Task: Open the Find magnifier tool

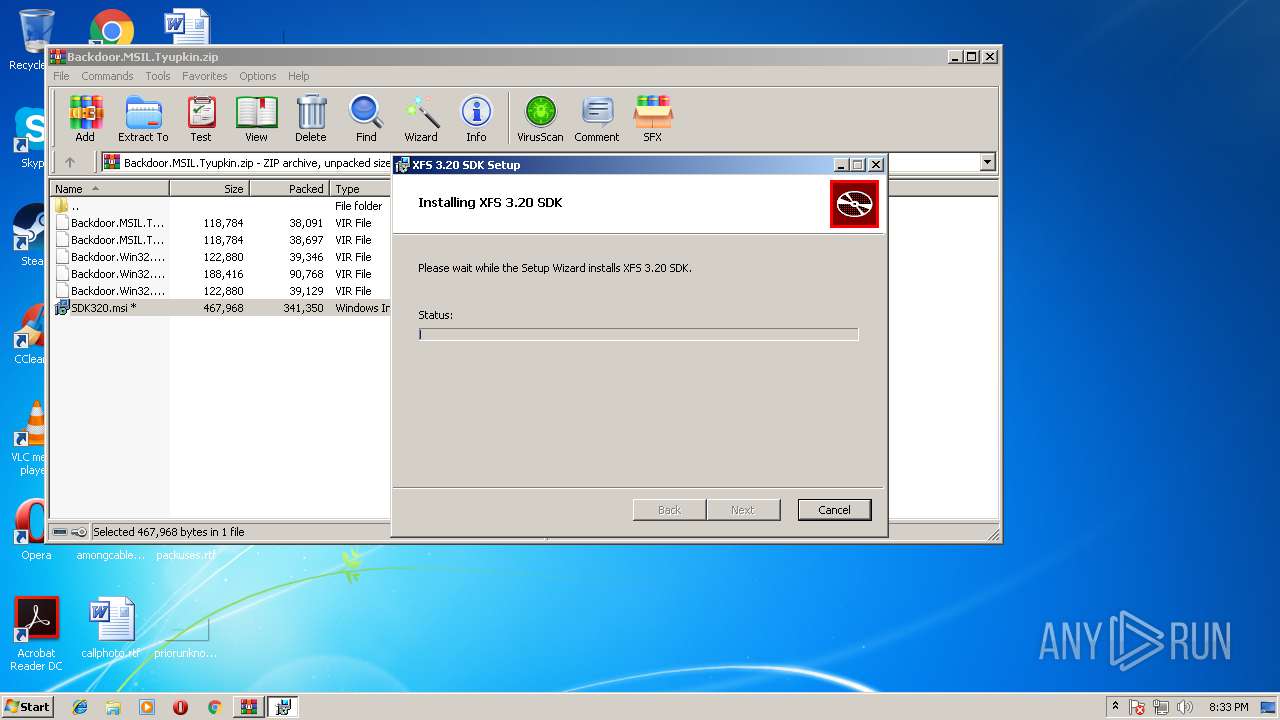Action: coord(366,119)
